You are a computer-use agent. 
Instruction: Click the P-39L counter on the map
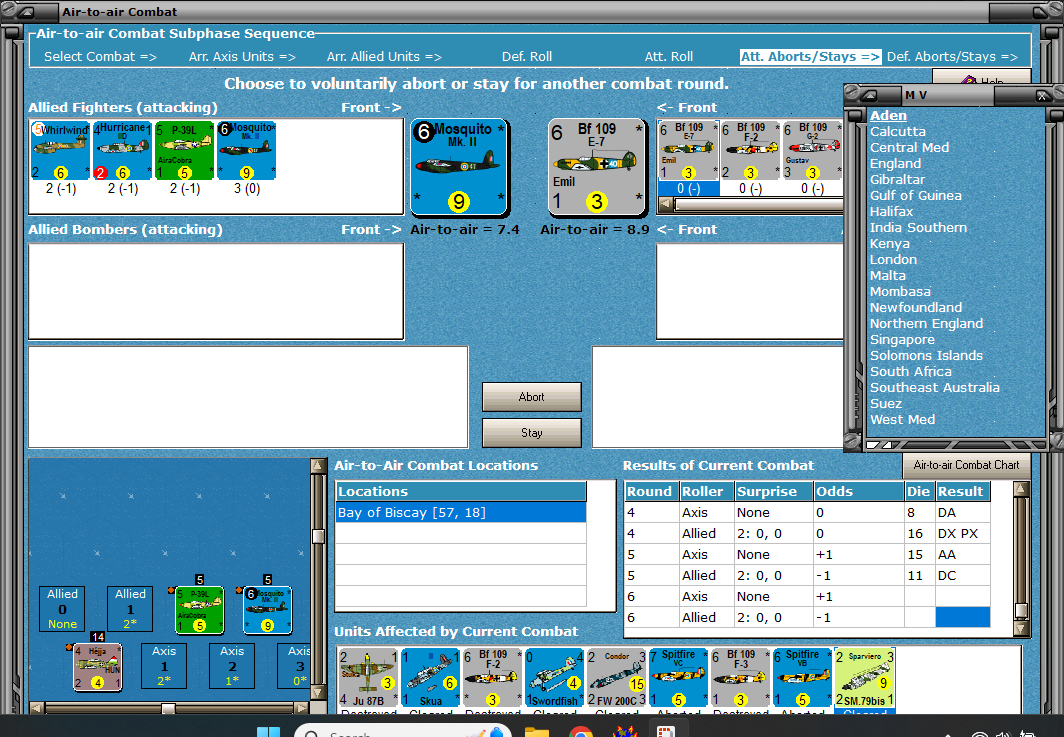(x=200, y=610)
